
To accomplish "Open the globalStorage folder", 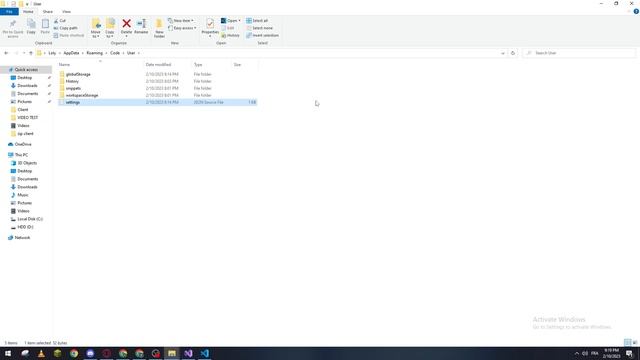I will tap(78, 74).
